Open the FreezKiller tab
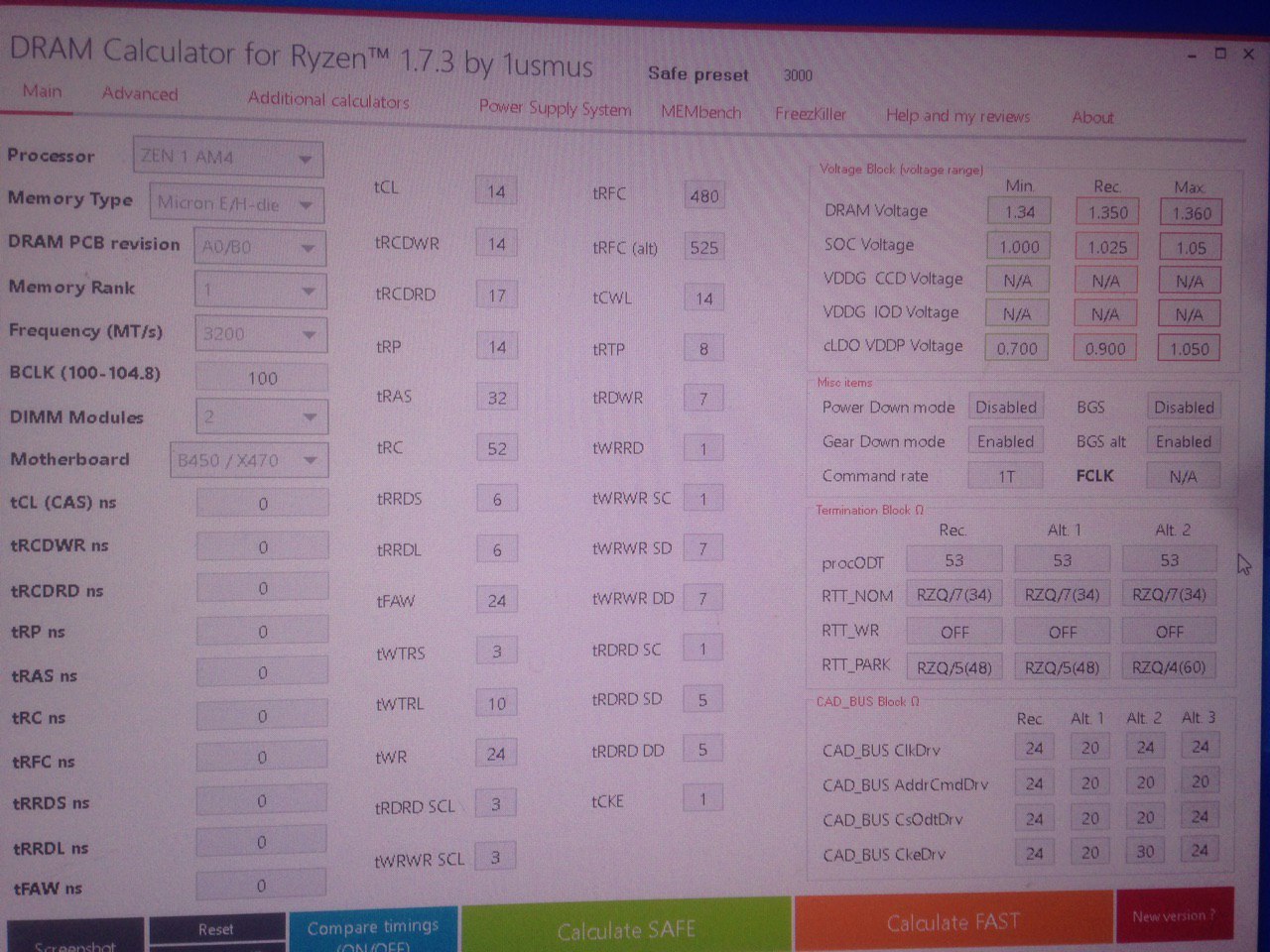This screenshot has height=952, width=1270. click(x=811, y=114)
